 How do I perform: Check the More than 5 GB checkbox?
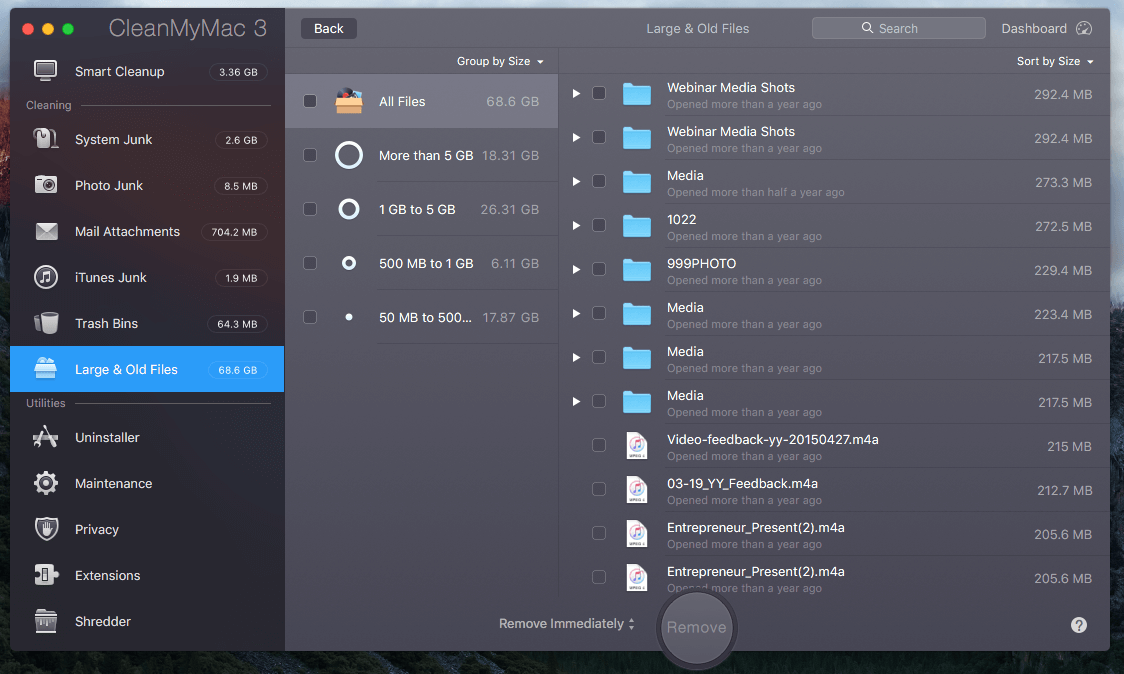pos(310,155)
